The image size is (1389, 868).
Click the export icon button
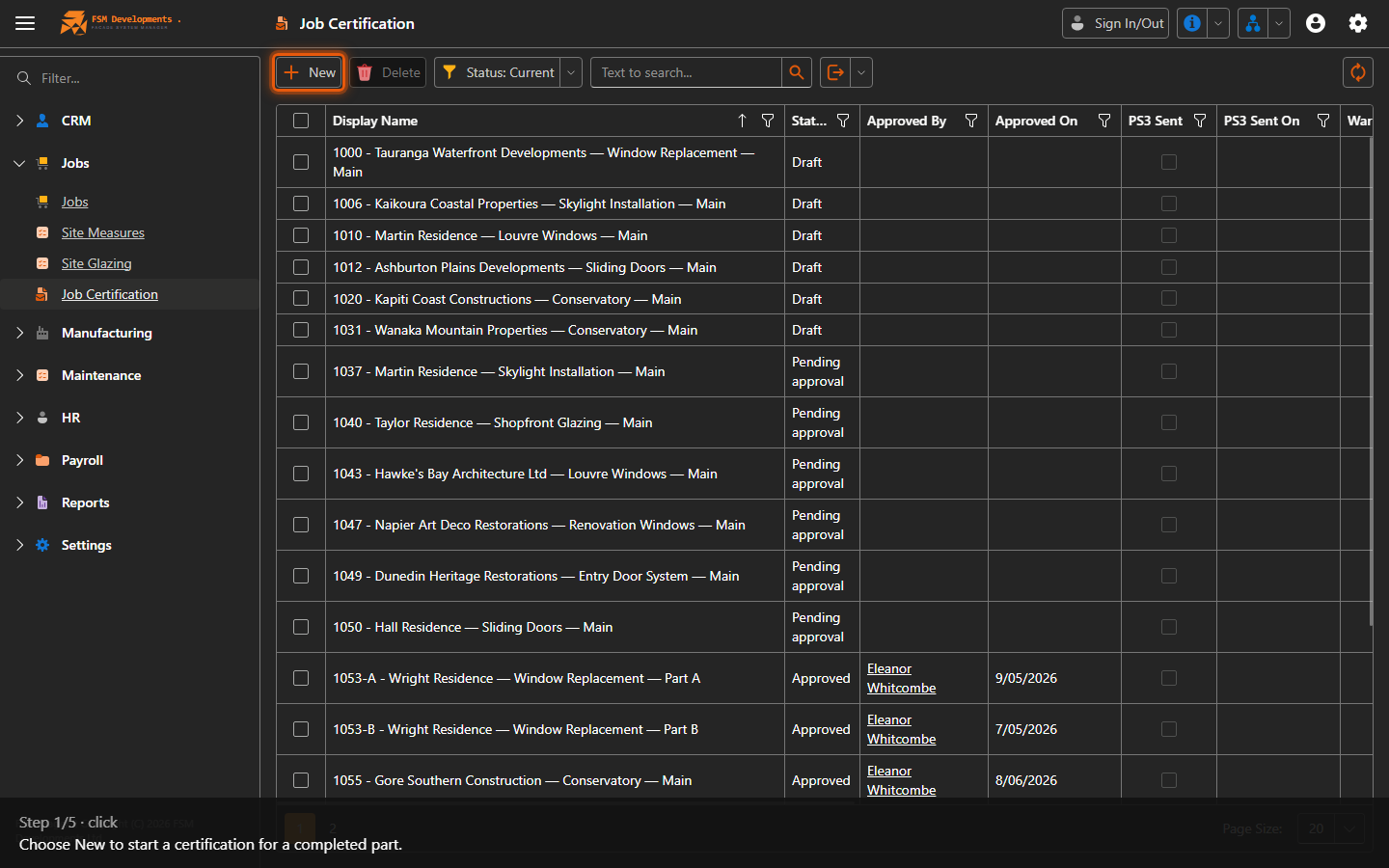835,72
